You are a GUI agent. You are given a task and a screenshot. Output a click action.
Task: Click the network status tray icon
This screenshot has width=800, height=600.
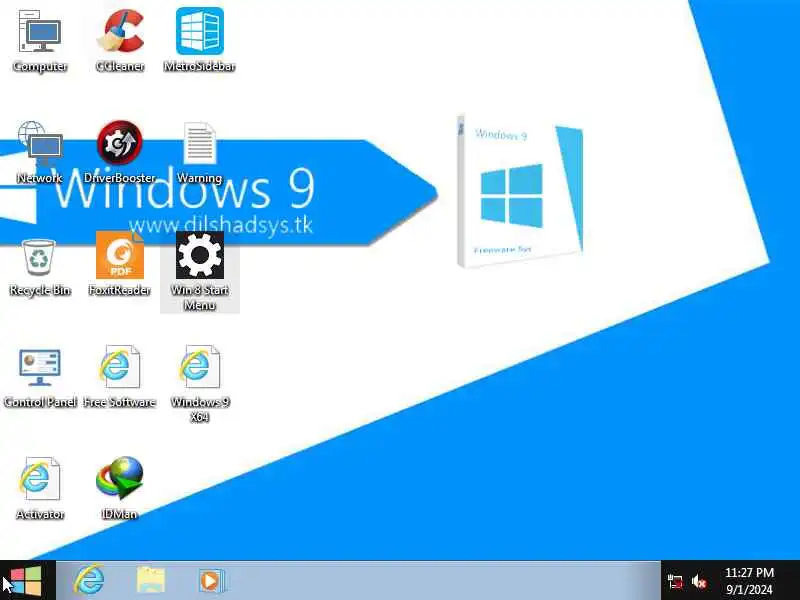click(x=675, y=581)
